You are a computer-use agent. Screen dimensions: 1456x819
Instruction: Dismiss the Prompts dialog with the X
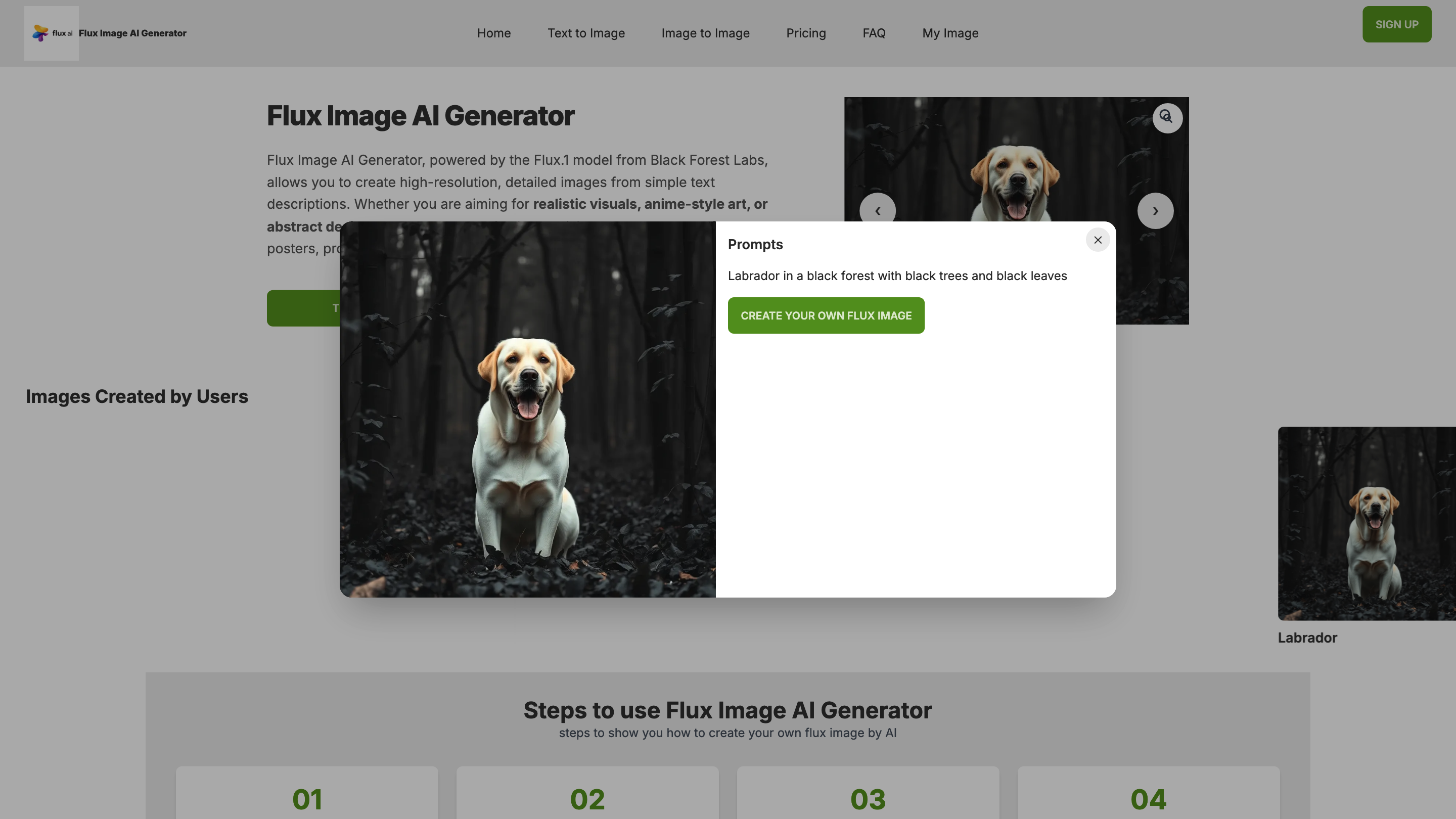[1097, 240]
